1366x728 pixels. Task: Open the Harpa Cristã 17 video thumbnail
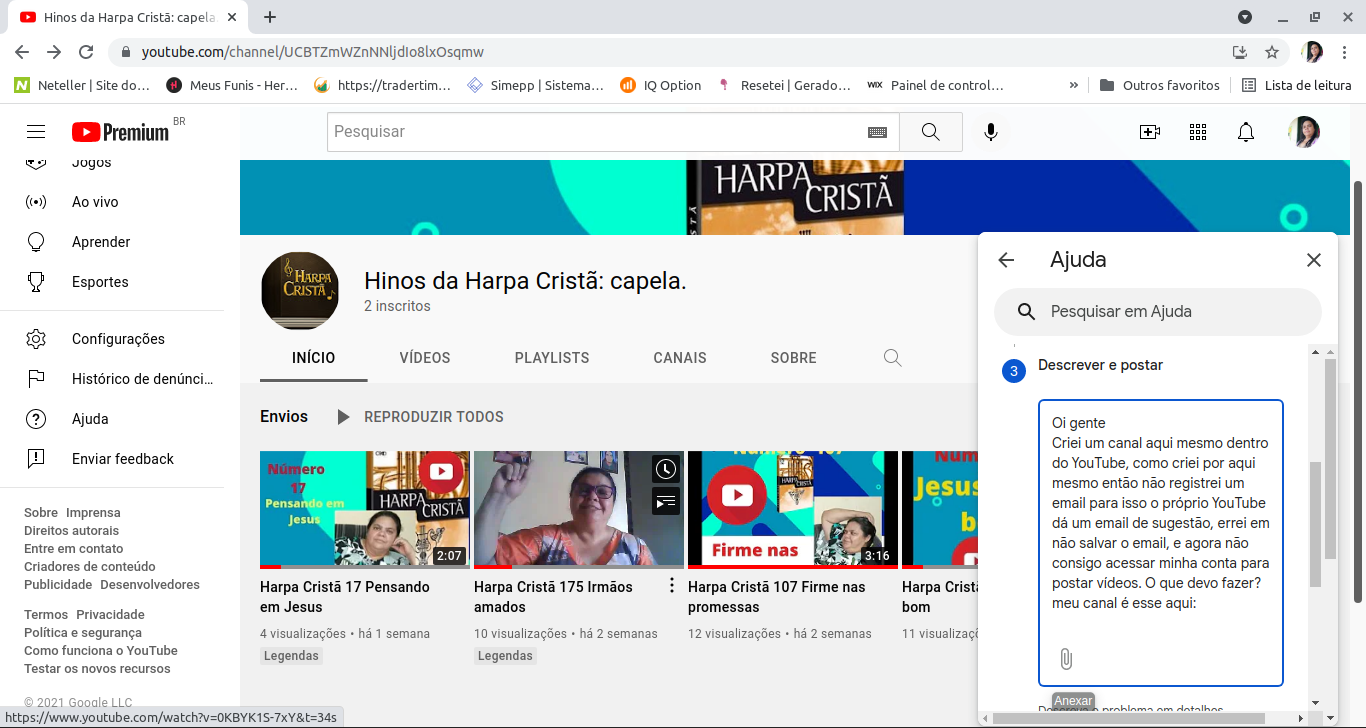pos(365,509)
